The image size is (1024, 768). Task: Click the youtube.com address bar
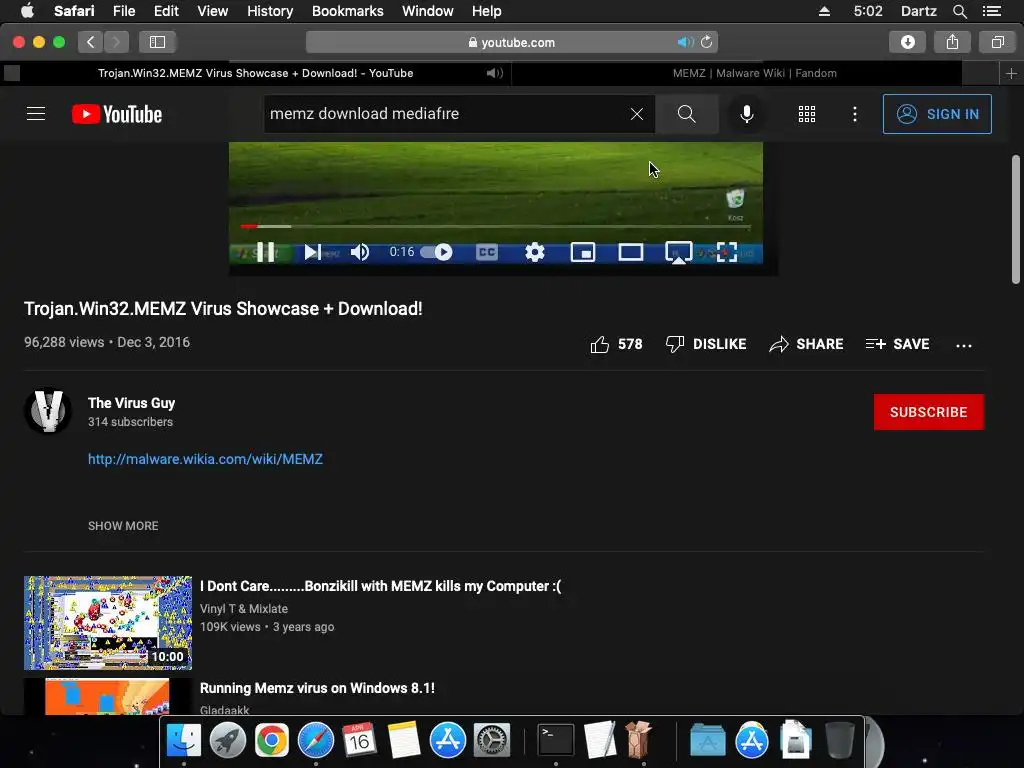click(x=512, y=42)
